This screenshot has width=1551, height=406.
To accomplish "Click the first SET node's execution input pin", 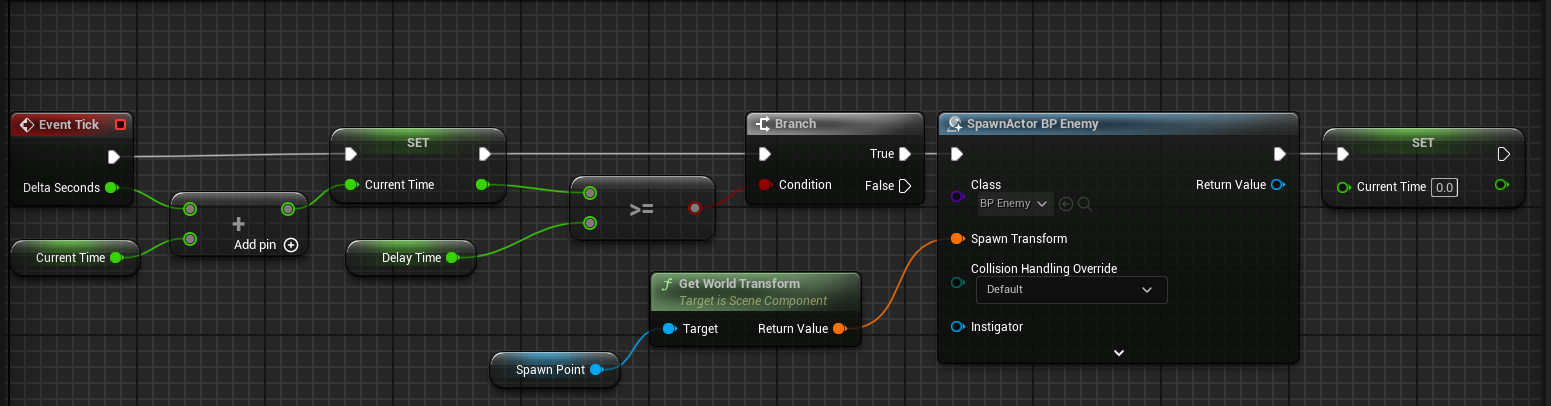I will coord(350,154).
